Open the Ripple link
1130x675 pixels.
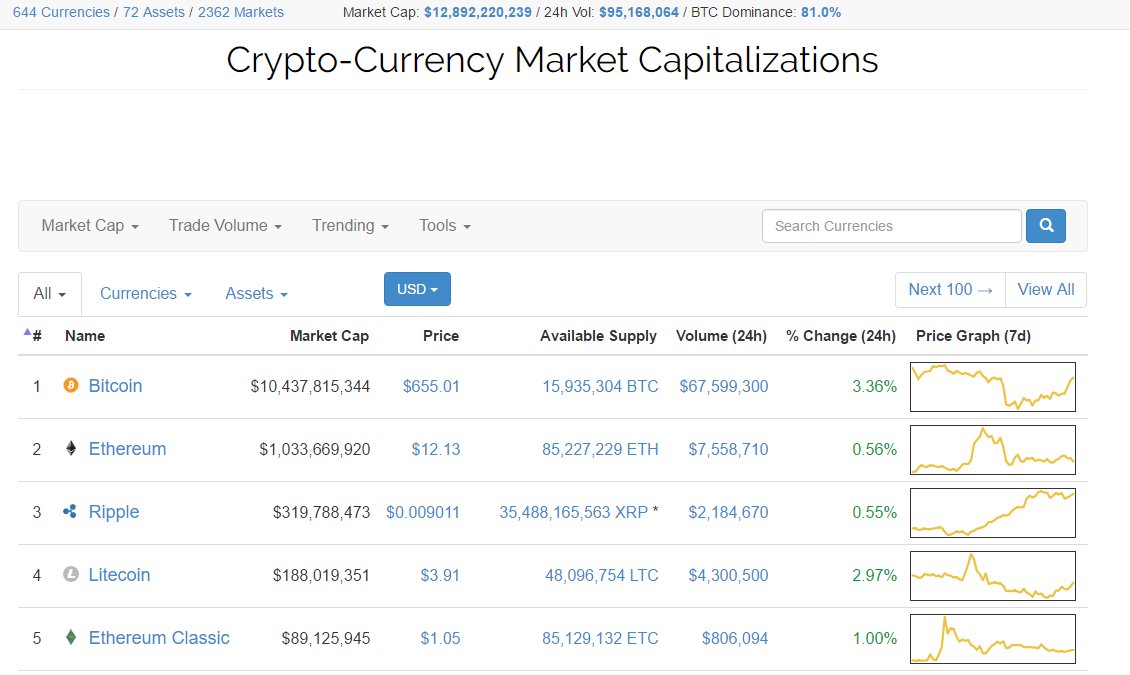coord(114,511)
